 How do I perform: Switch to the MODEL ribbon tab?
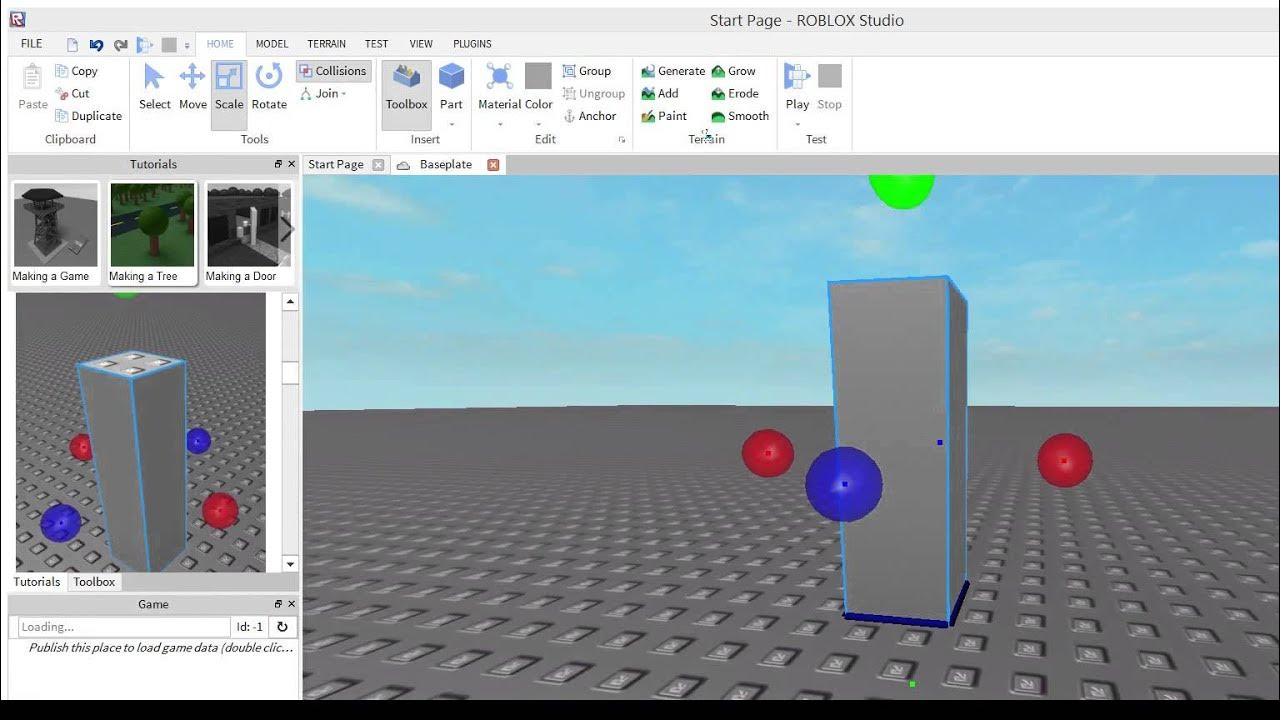[x=272, y=44]
